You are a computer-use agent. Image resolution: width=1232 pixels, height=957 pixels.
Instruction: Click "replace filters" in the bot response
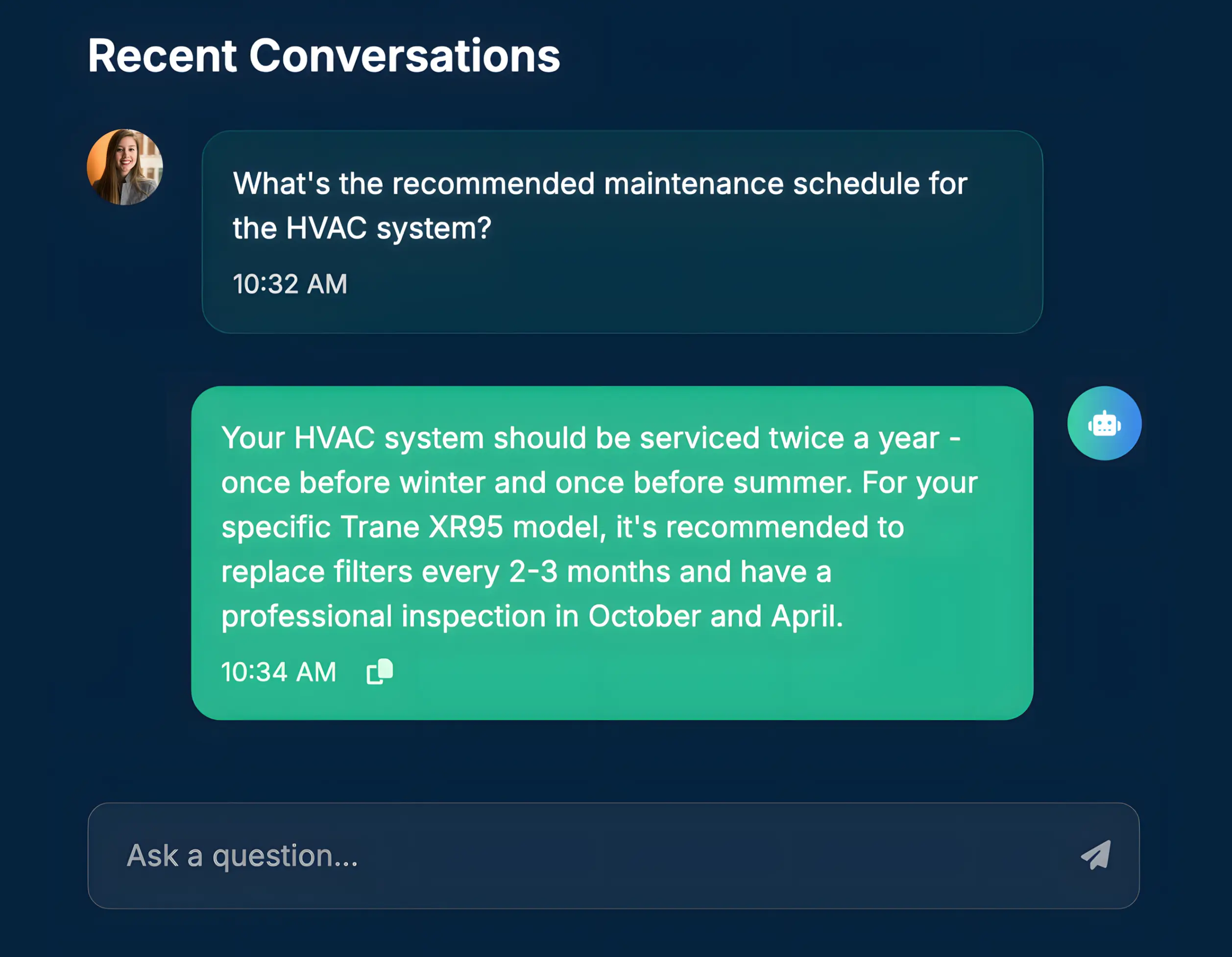point(316,572)
